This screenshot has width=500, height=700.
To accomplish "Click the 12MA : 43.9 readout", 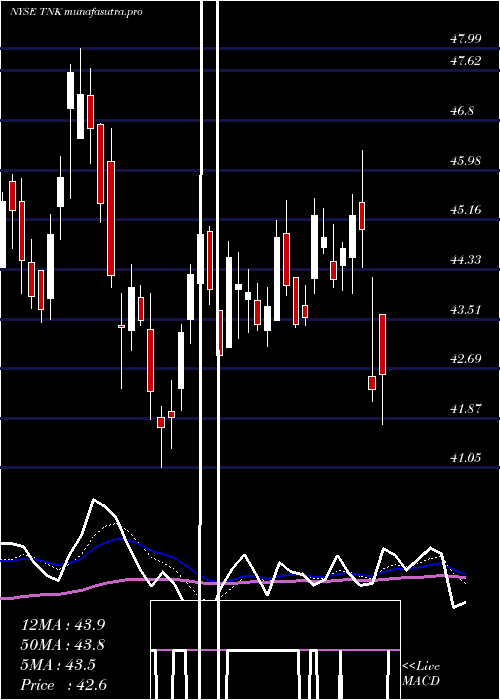I will pos(63,625).
